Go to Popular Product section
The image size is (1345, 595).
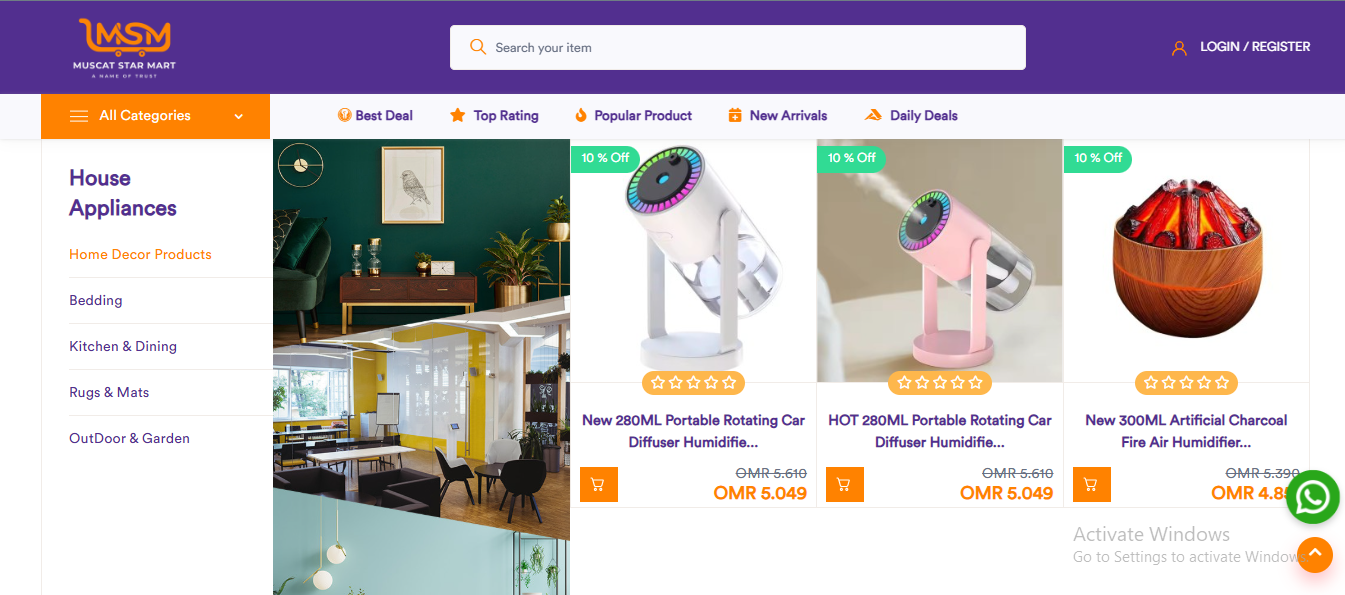click(x=633, y=116)
